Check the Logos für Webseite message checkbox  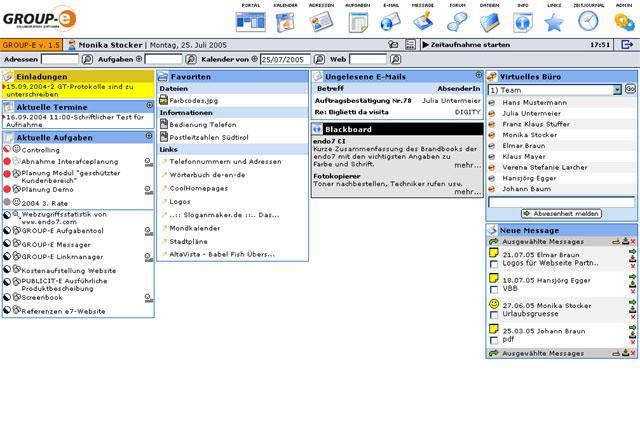click(494, 264)
